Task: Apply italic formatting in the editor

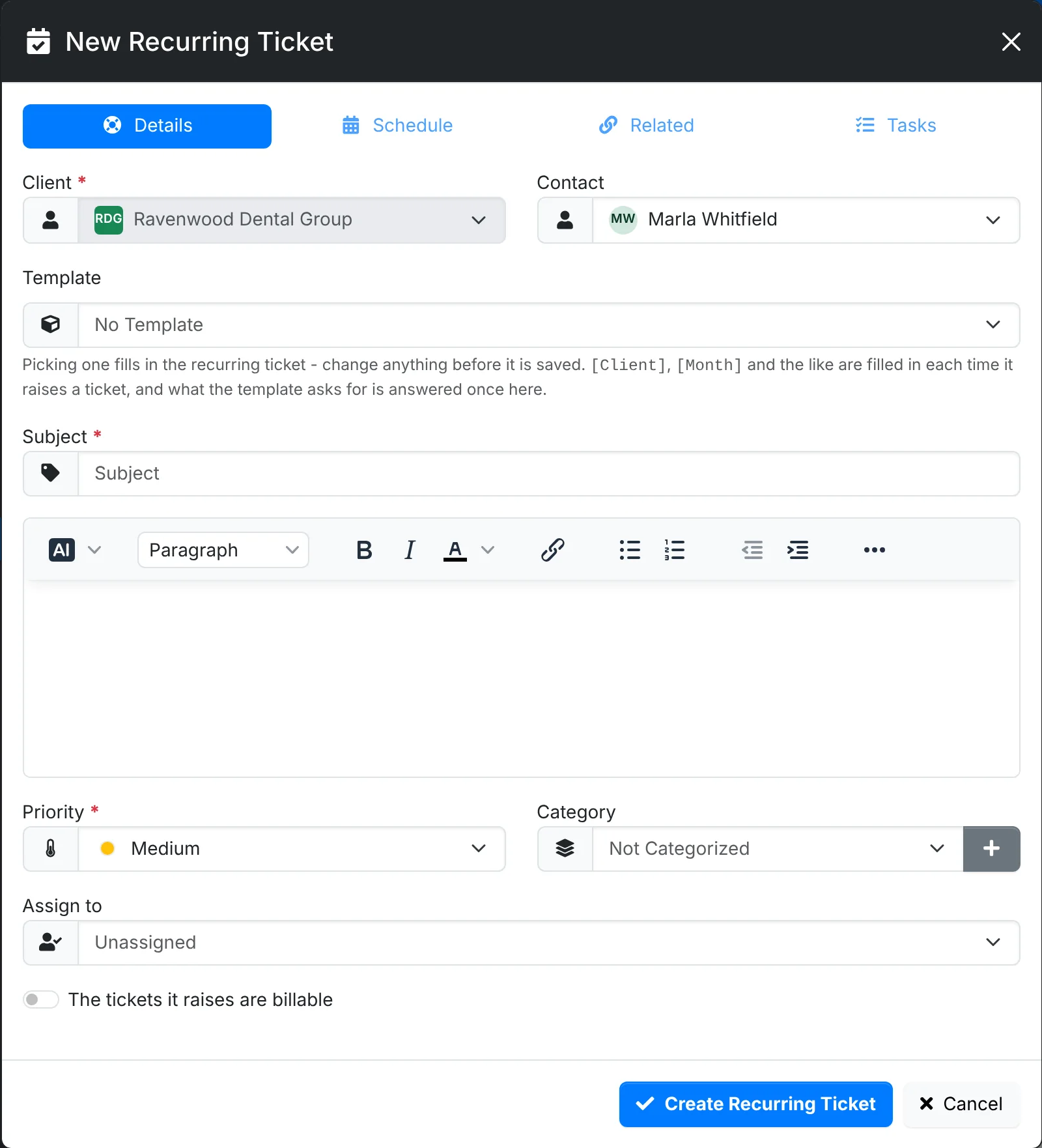Action: click(x=410, y=550)
